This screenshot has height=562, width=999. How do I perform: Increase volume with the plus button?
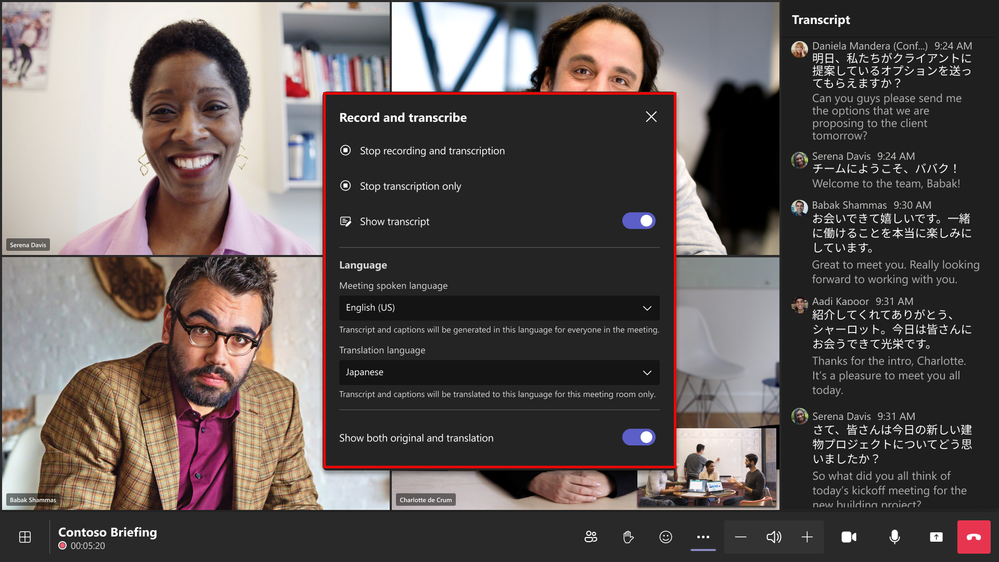[807, 537]
